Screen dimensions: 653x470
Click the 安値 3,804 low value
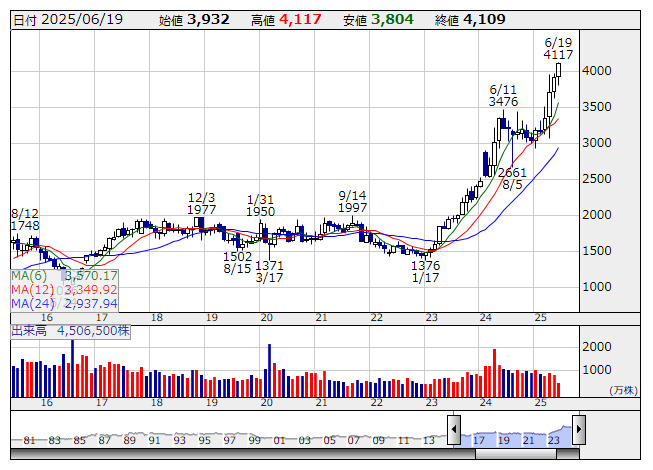click(x=378, y=20)
